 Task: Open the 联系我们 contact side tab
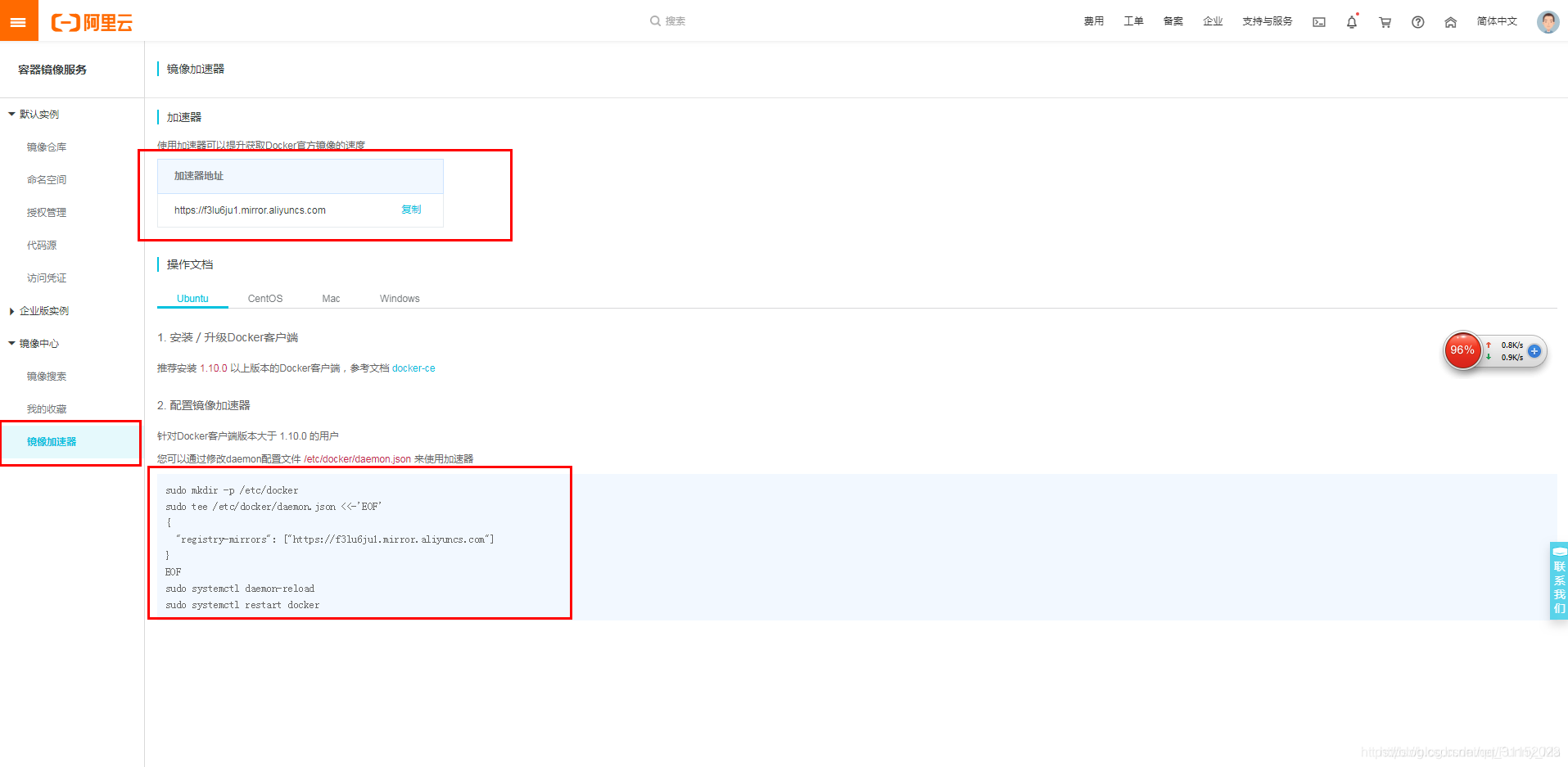(1559, 580)
